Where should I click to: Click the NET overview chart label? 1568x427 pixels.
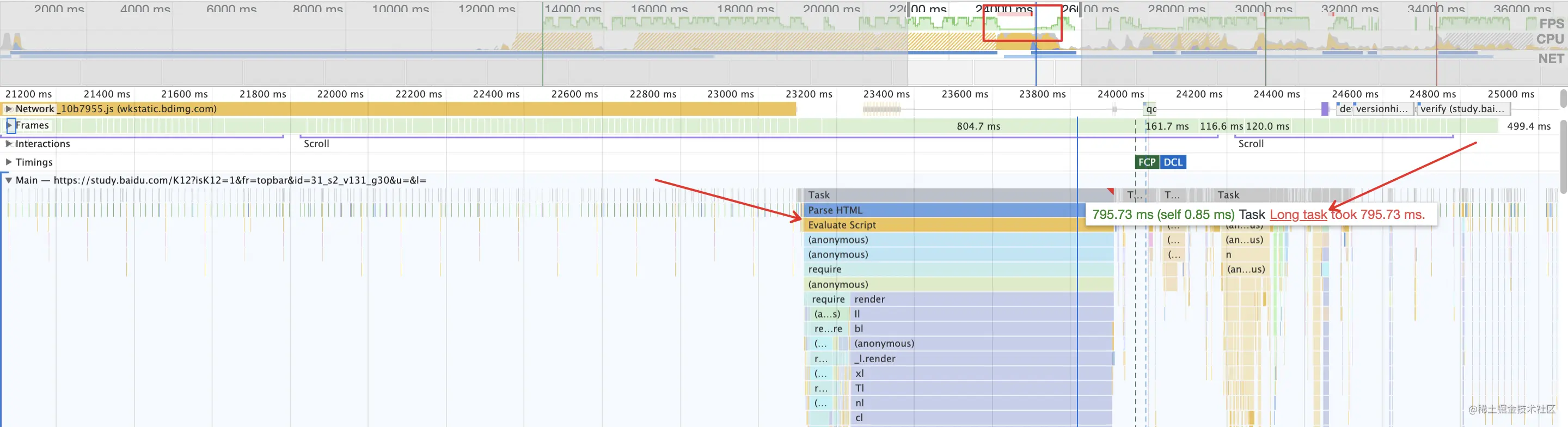point(1551,58)
